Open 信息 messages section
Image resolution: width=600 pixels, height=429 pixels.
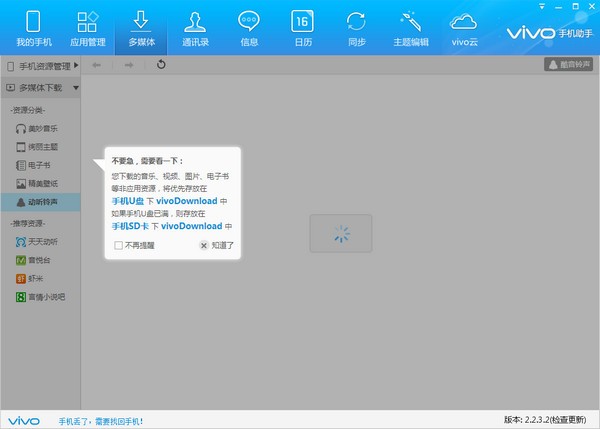point(249,28)
